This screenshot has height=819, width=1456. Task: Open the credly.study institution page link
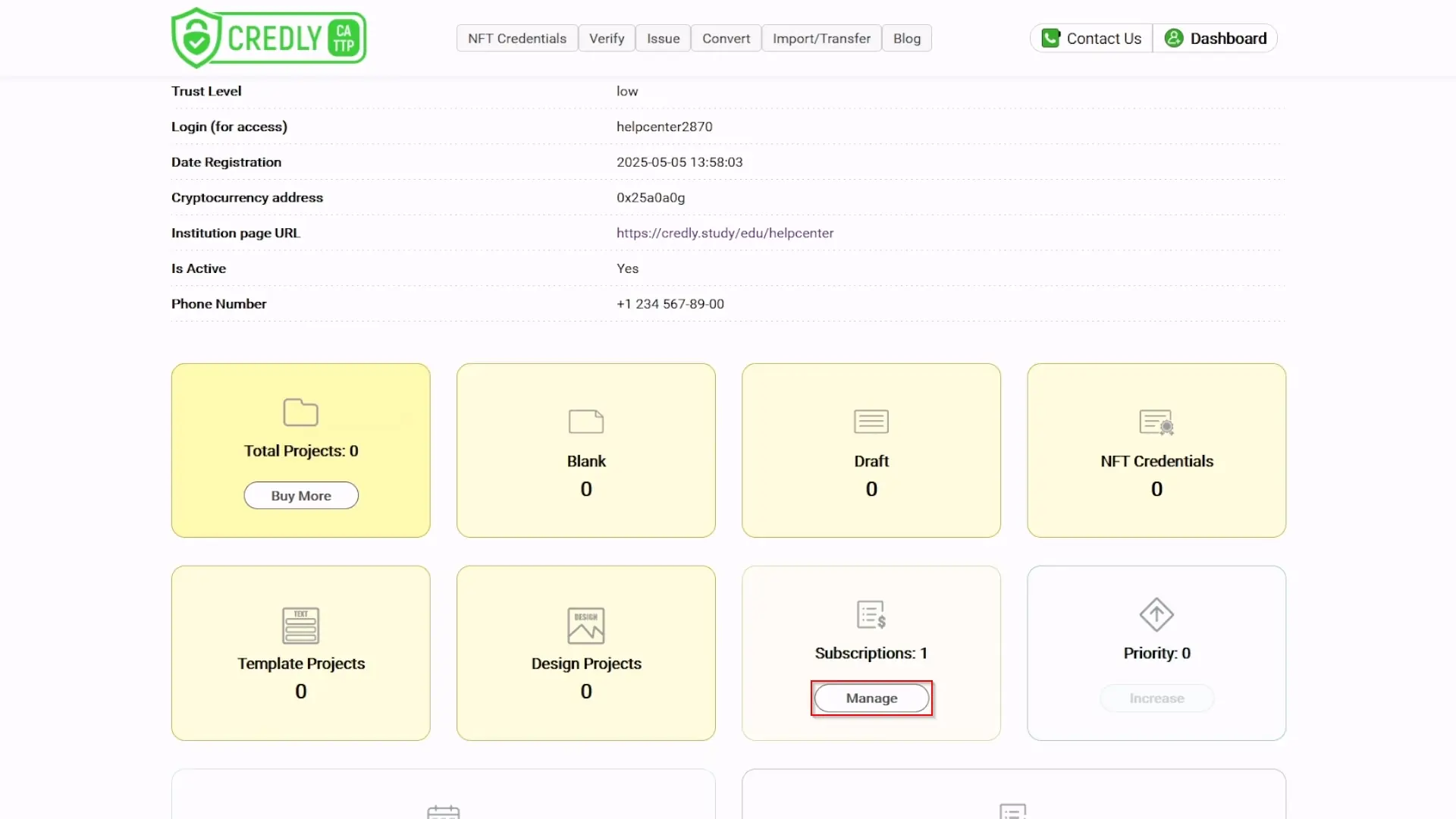click(725, 233)
